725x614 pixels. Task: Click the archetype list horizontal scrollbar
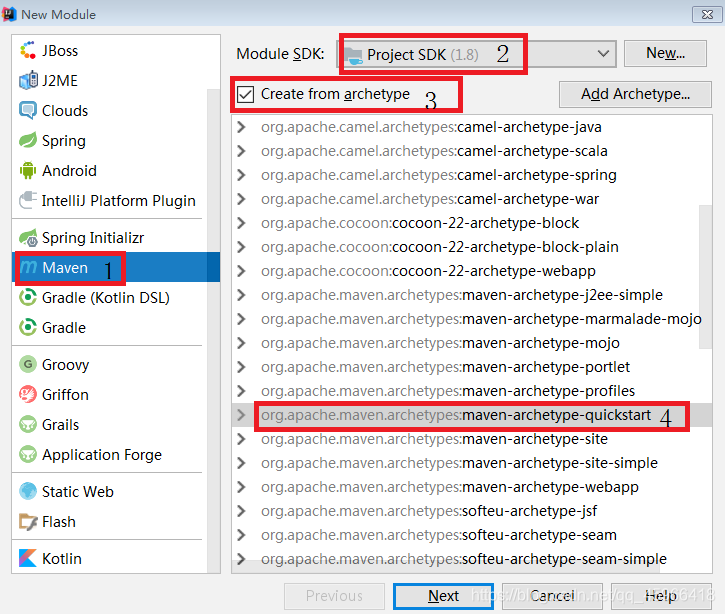[x=445, y=567]
